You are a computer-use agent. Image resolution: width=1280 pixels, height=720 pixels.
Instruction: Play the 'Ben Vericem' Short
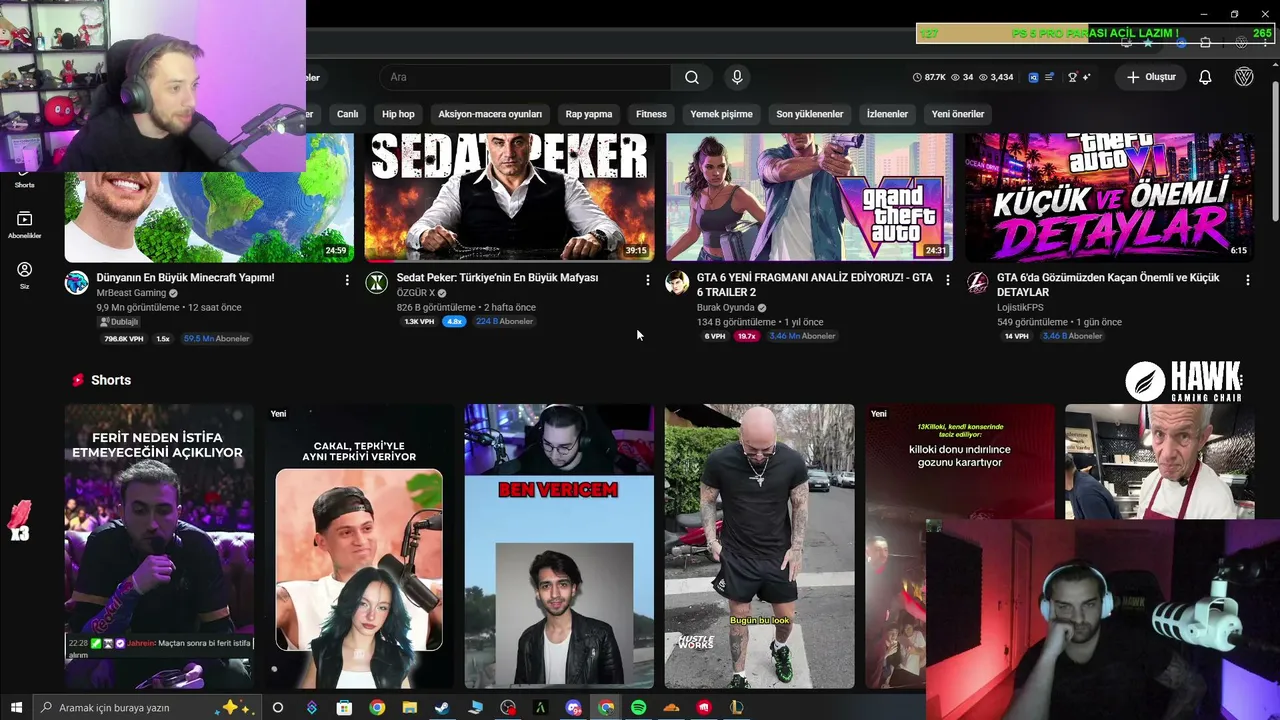(x=559, y=546)
